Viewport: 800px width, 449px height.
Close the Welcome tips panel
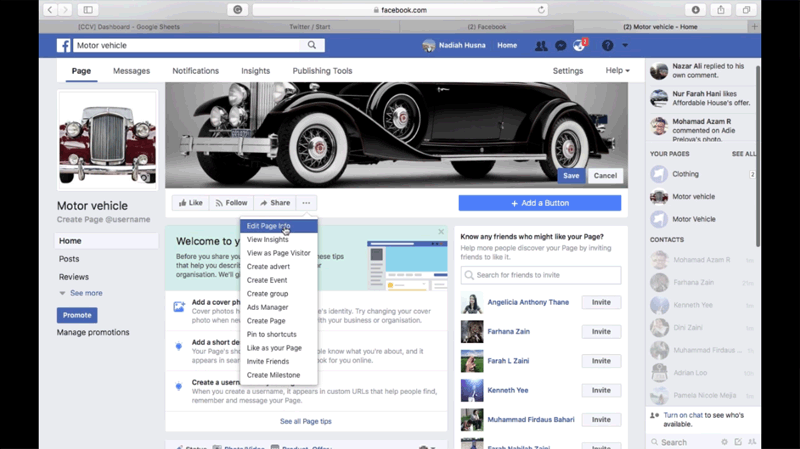pyautogui.click(x=441, y=232)
